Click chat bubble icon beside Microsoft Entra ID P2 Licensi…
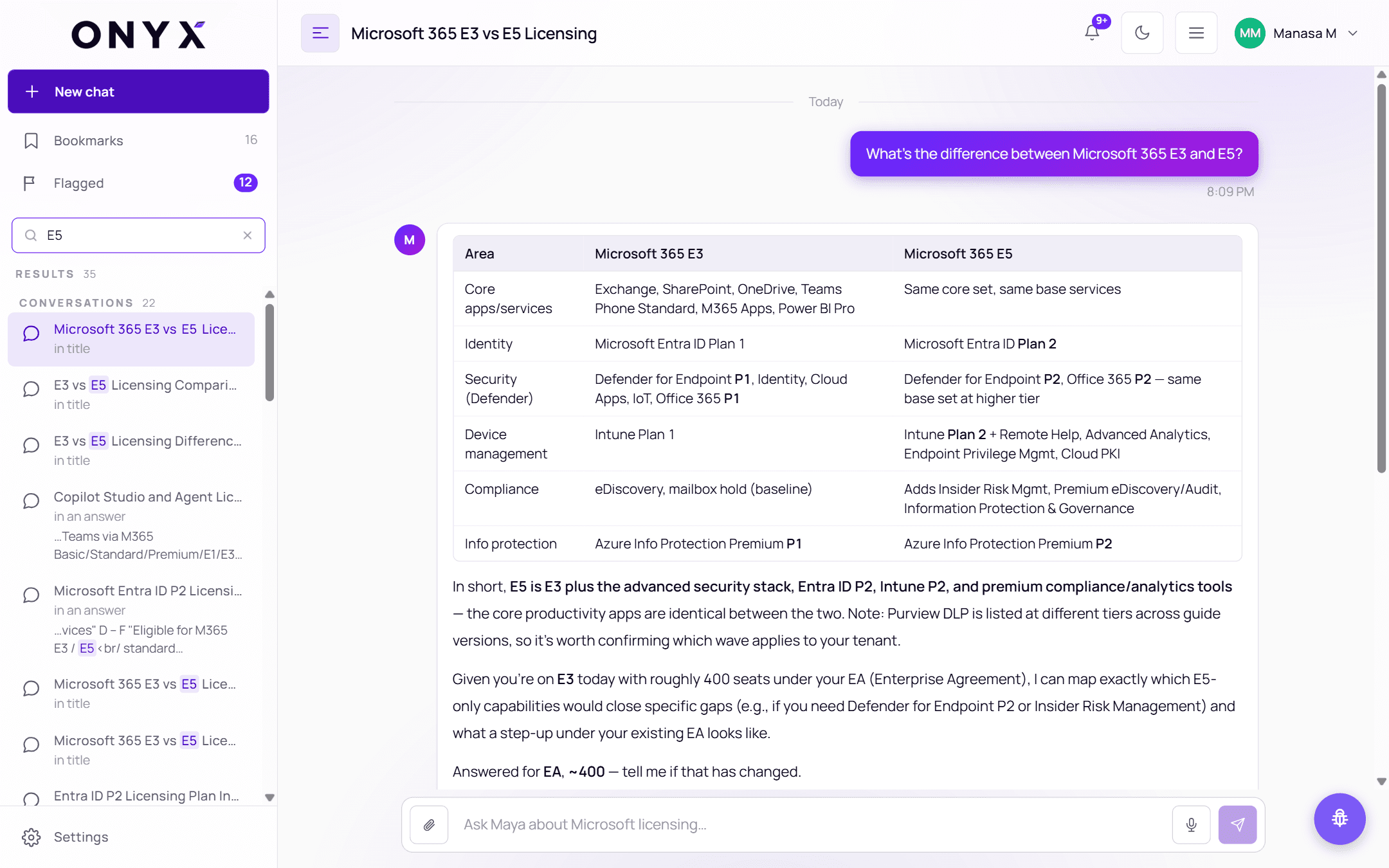The image size is (1389, 868). (31, 595)
